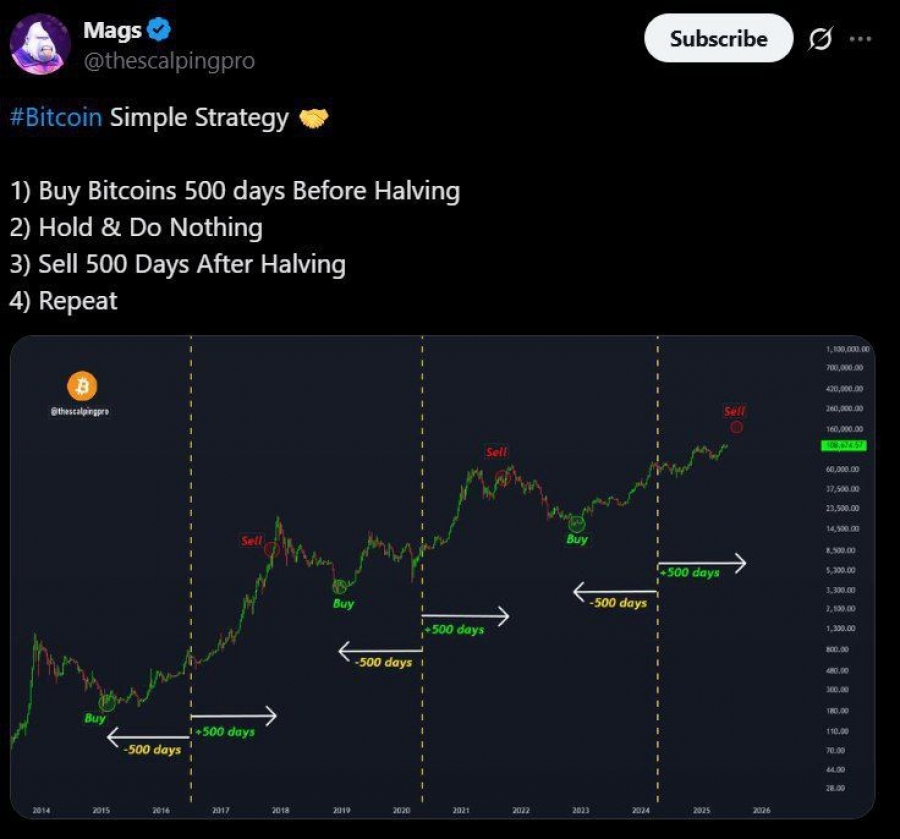Image resolution: width=900 pixels, height=839 pixels.
Task: Click the 2025 red Sell circle marker
Action: pos(736,427)
